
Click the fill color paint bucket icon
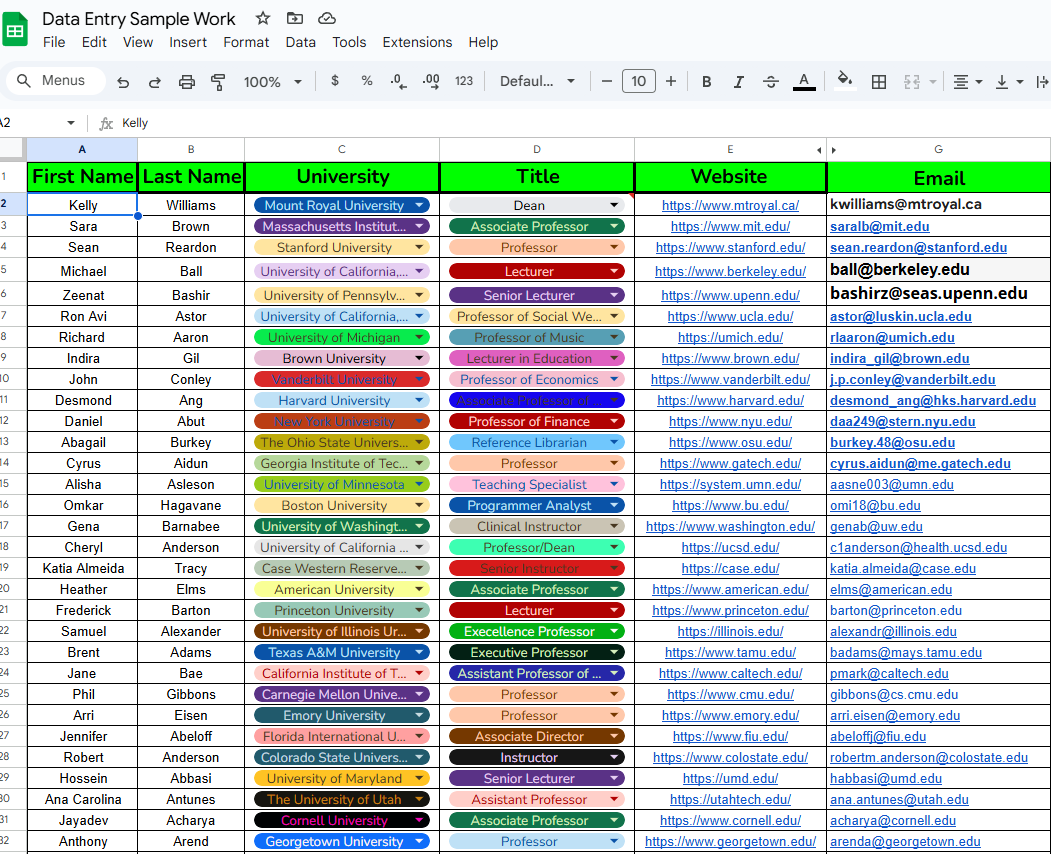pyautogui.click(x=845, y=80)
